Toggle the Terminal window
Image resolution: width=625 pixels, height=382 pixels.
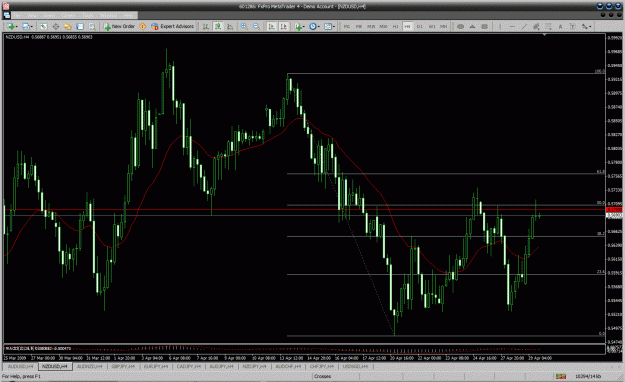click(x=80, y=26)
